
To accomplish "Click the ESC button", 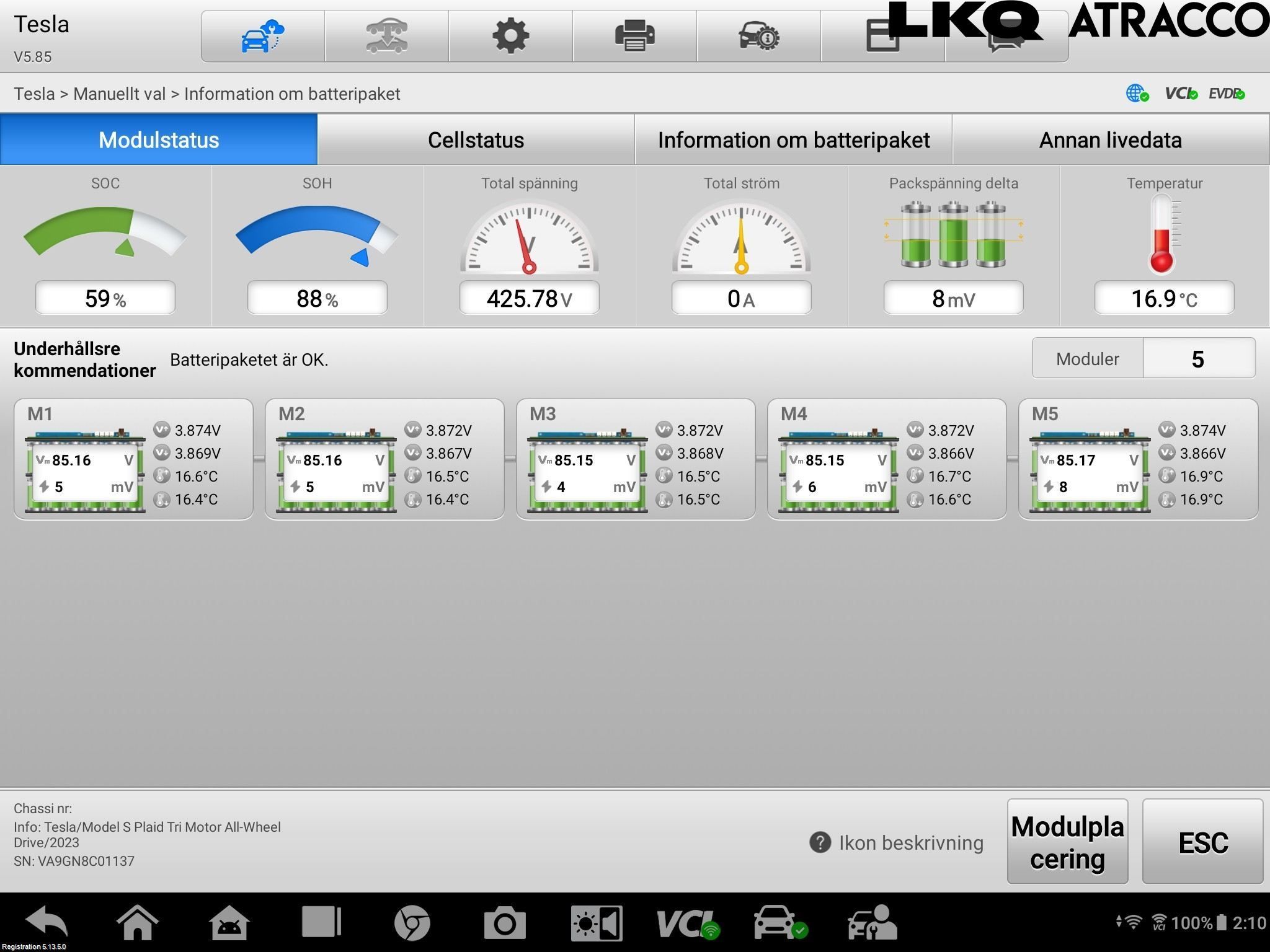I will (1202, 842).
